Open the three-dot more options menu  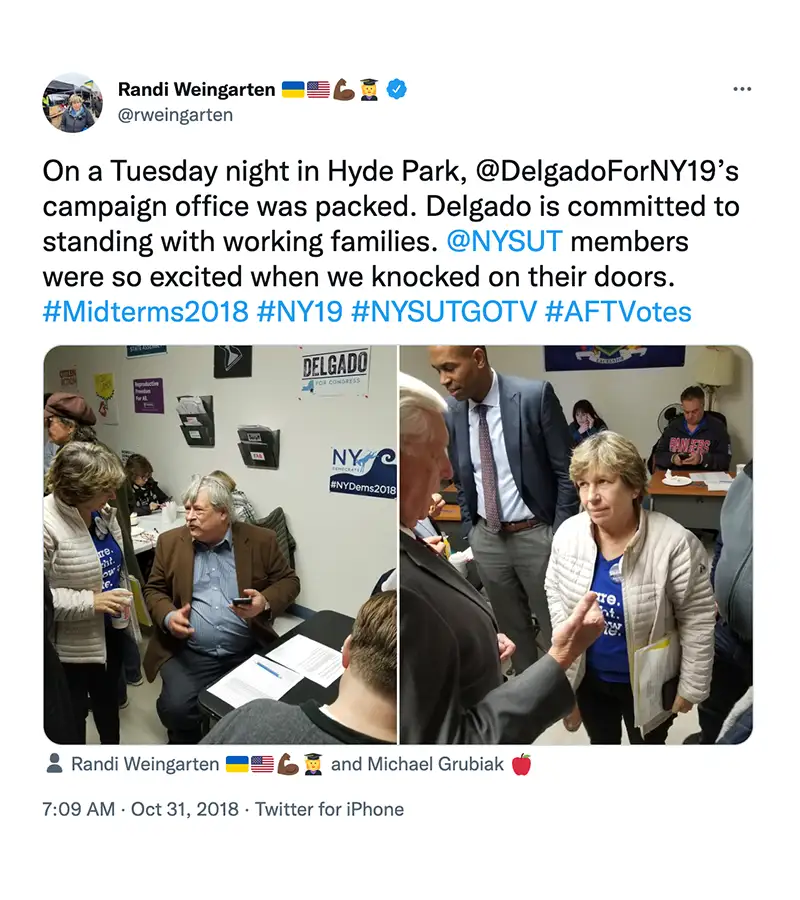(x=742, y=89)
